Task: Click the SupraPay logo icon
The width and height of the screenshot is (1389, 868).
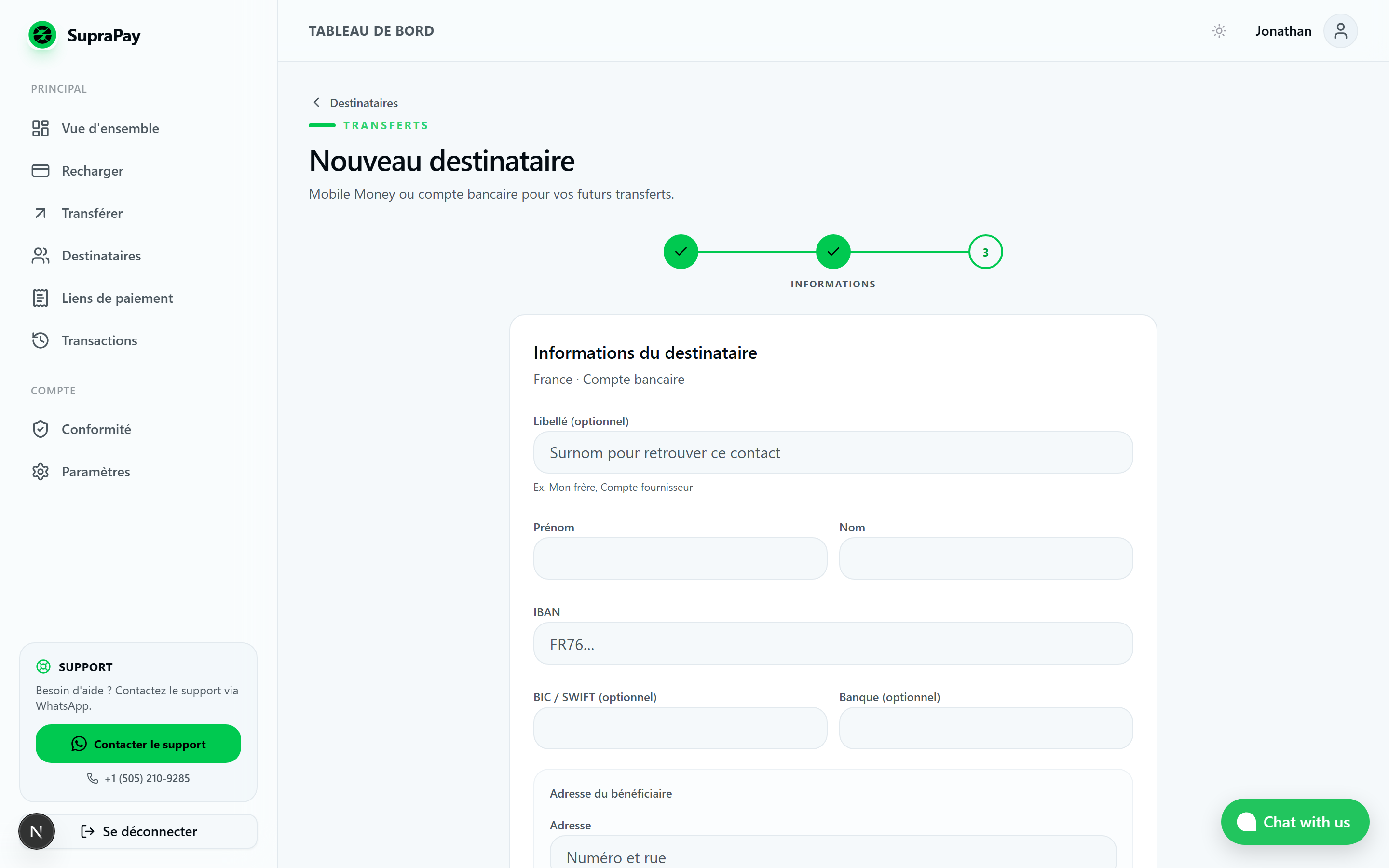Action: (42, 35)
